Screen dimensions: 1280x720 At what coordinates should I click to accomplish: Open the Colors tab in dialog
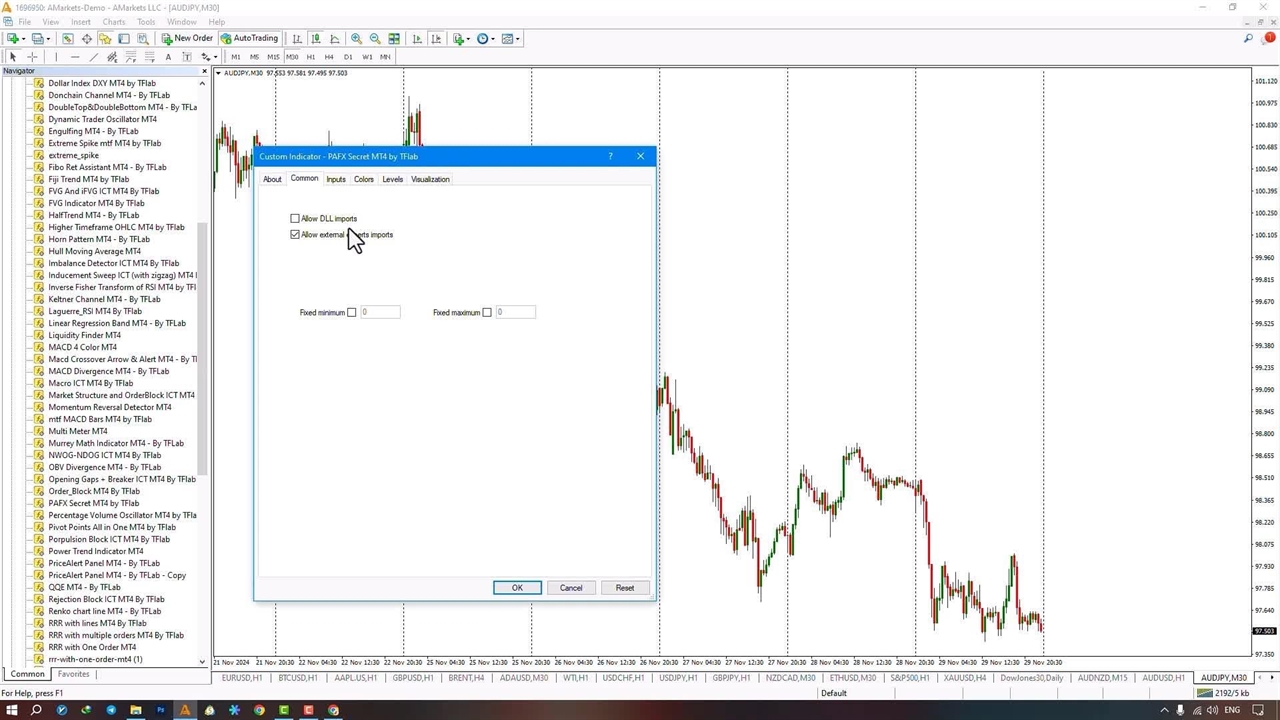(x=363, y=180)
